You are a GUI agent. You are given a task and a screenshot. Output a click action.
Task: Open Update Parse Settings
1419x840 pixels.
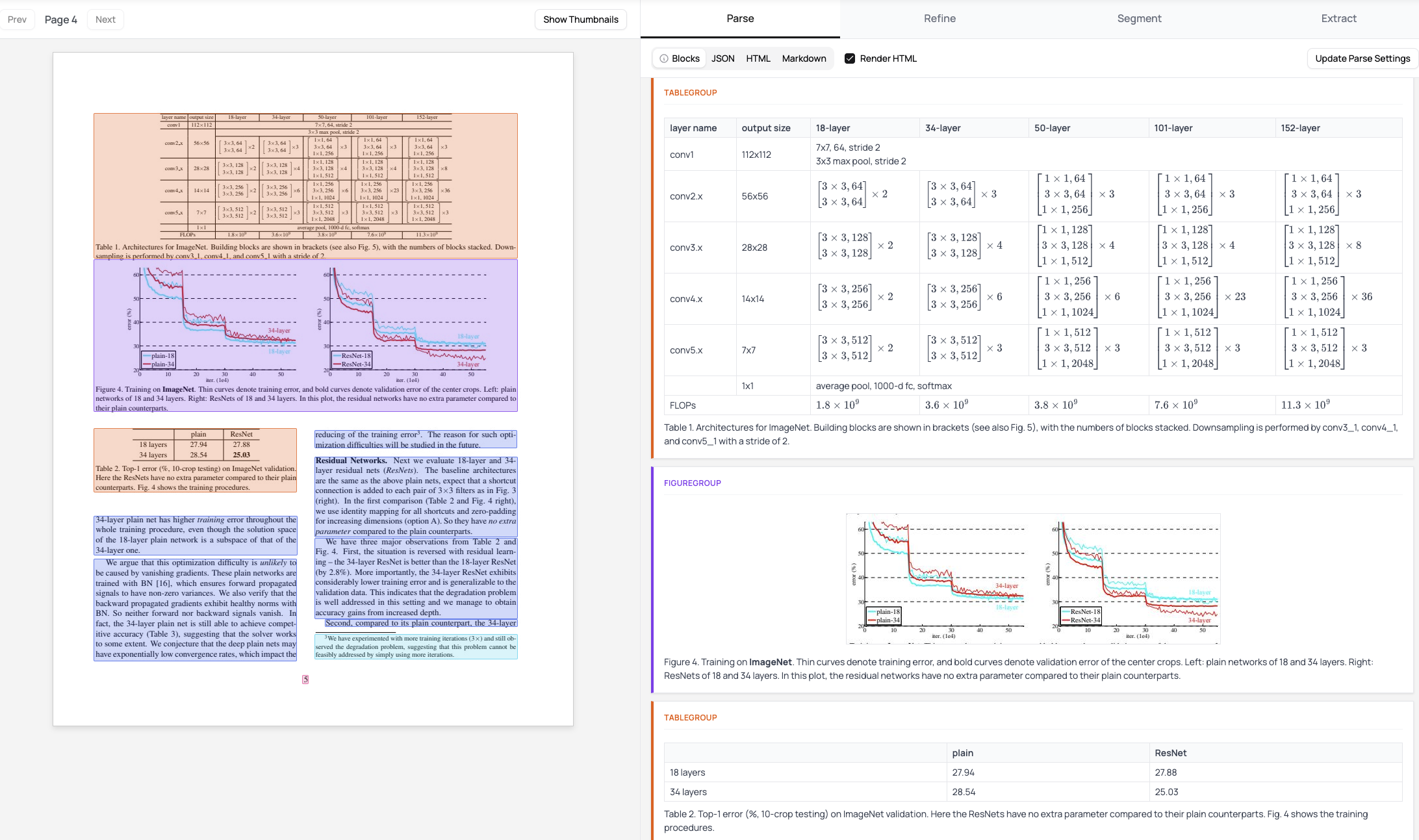1362,58
